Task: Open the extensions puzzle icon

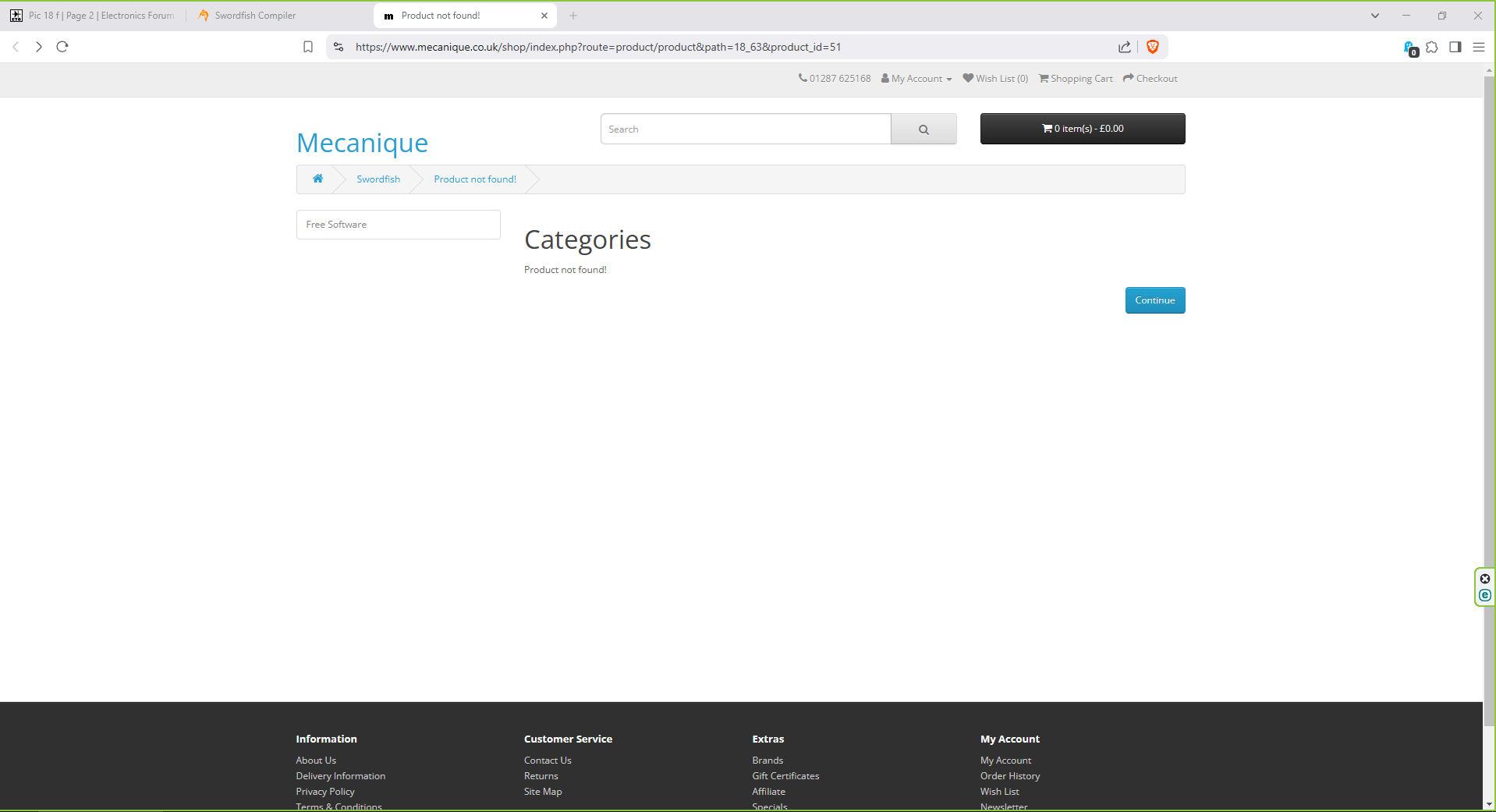Action: point(1432,47)
